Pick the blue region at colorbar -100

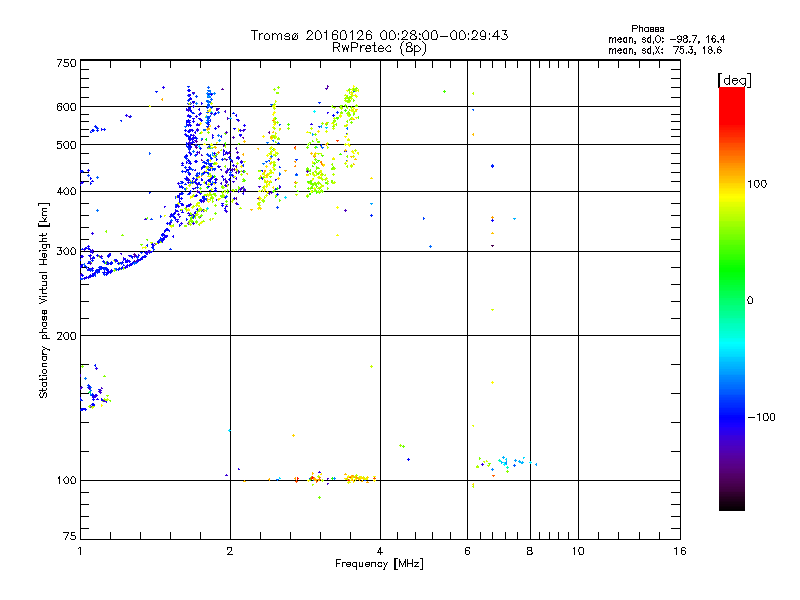click(731, 416)
